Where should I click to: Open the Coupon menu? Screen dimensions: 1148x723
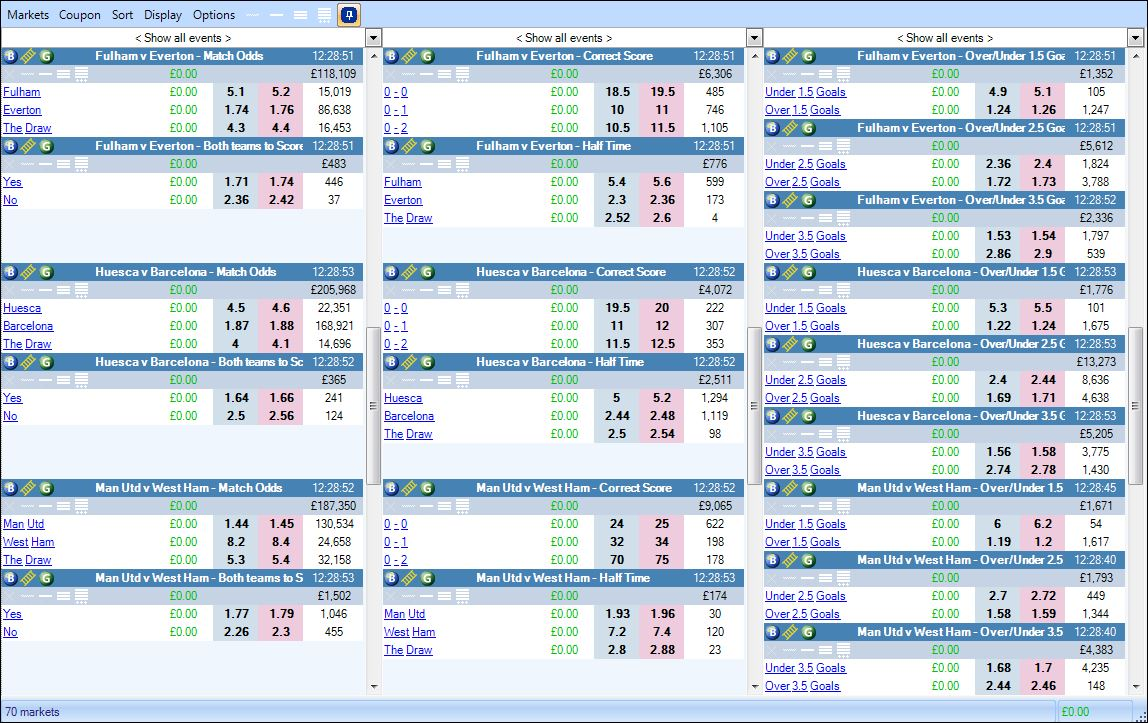[79, 15]
